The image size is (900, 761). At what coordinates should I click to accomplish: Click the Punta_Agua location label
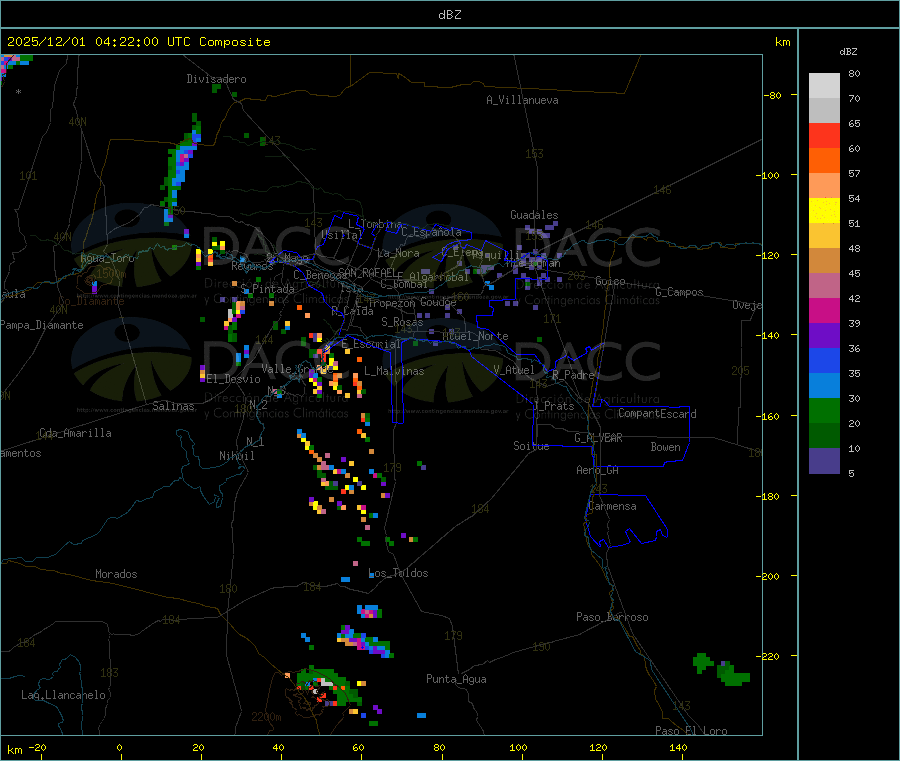456,679
